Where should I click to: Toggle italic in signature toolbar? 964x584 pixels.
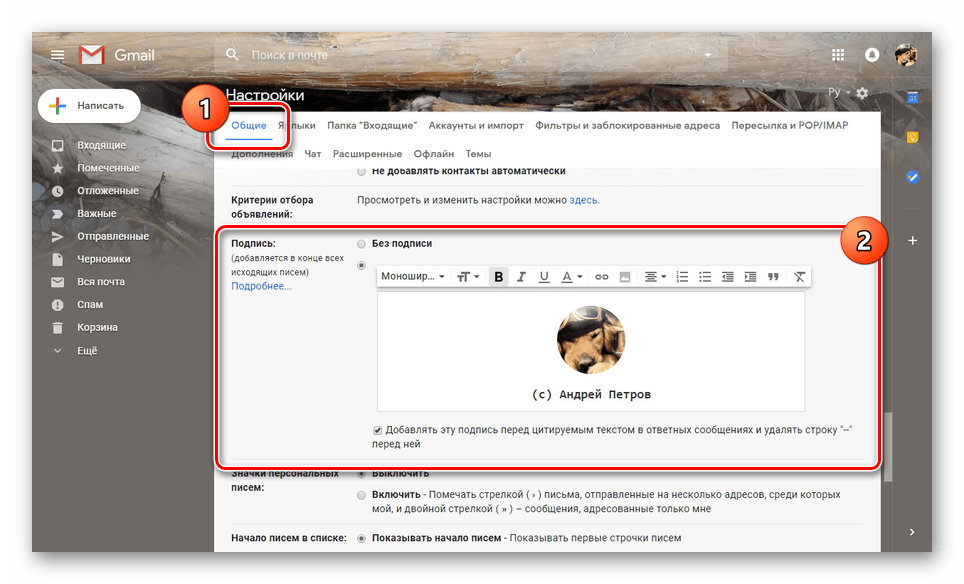tap(521, 277)
